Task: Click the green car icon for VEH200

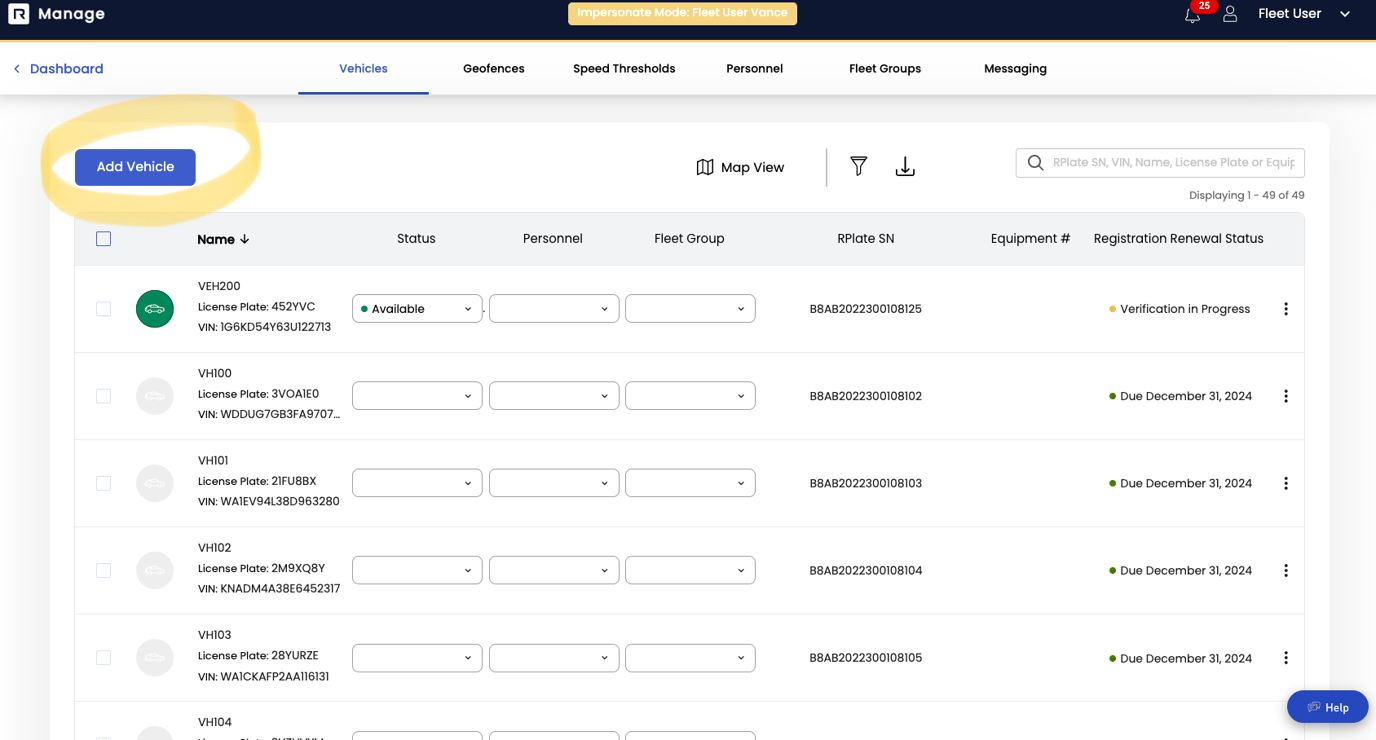Action: (x=155, y=309)
